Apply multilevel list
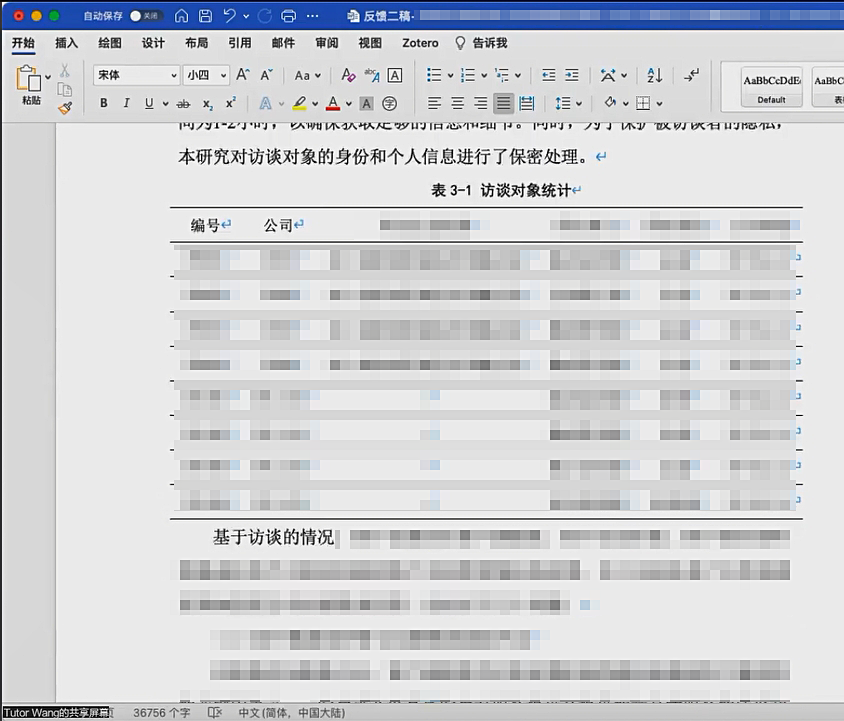This screenshot has height=721, width=844. tap(502, 75)
